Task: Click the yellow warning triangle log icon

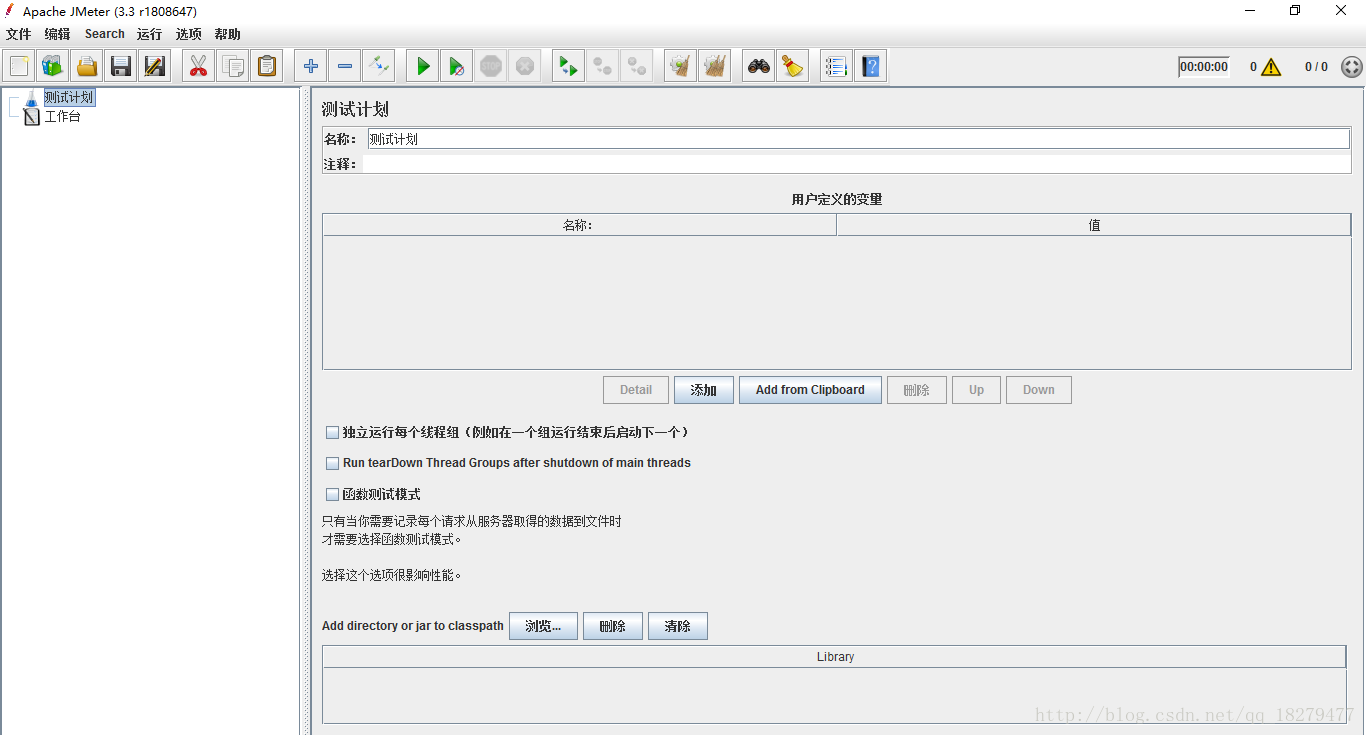Action: point(1271,67)
